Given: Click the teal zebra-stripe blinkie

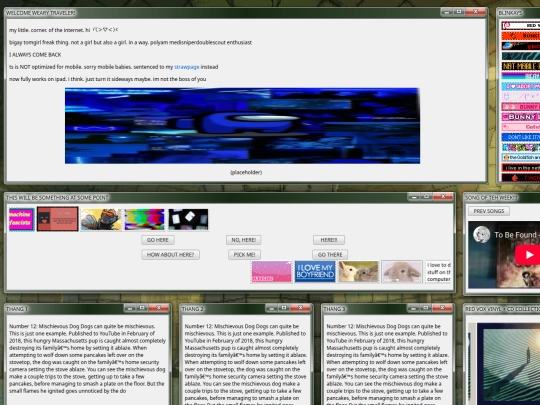Looking at the screenshot, I should (521, 56).
